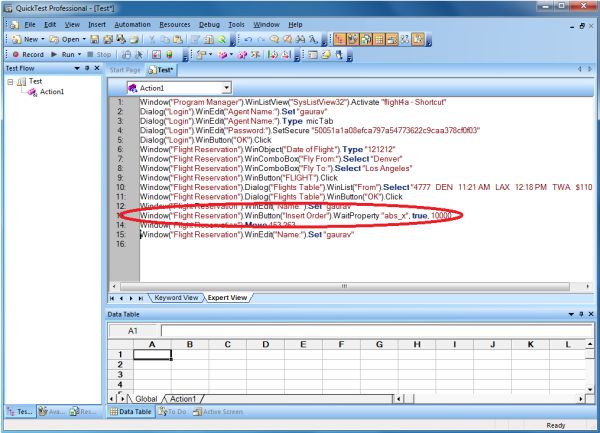Select the Action1 sheet tab in Data Table
The width and height of the screenshot is (600, 433).
(183, 399)
